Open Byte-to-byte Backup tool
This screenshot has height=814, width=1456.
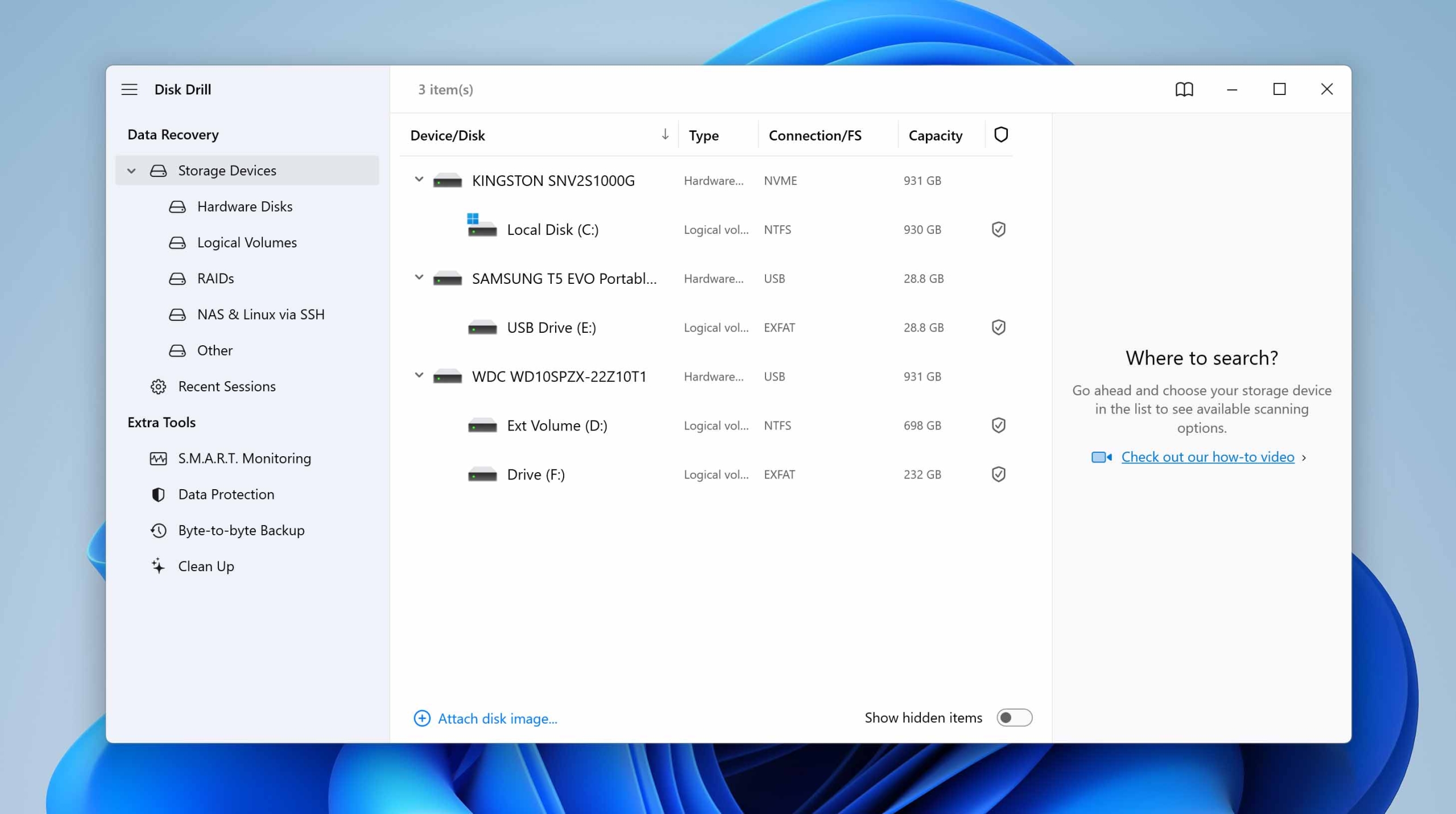242,530
